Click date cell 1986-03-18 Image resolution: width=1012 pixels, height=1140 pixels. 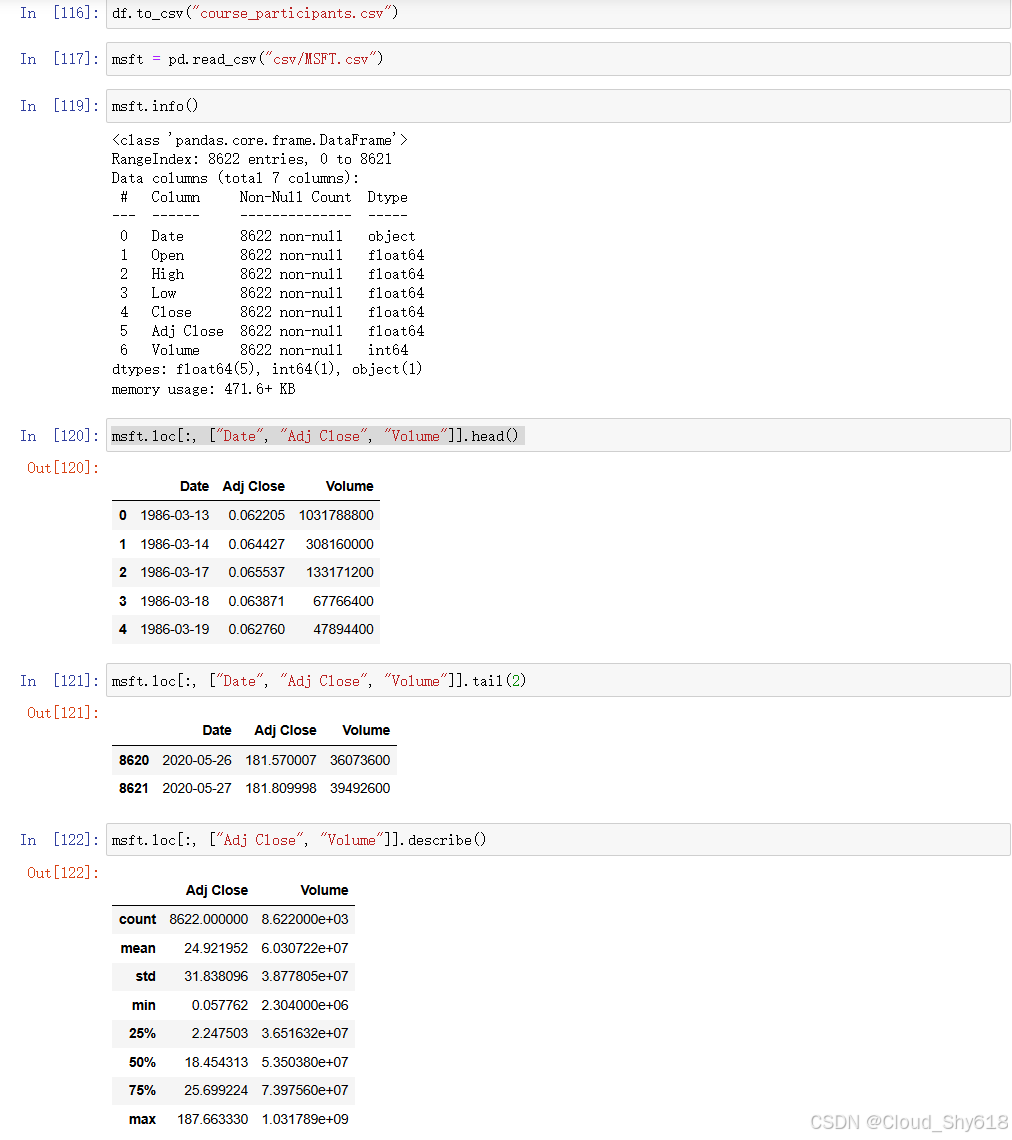point(174,601)
